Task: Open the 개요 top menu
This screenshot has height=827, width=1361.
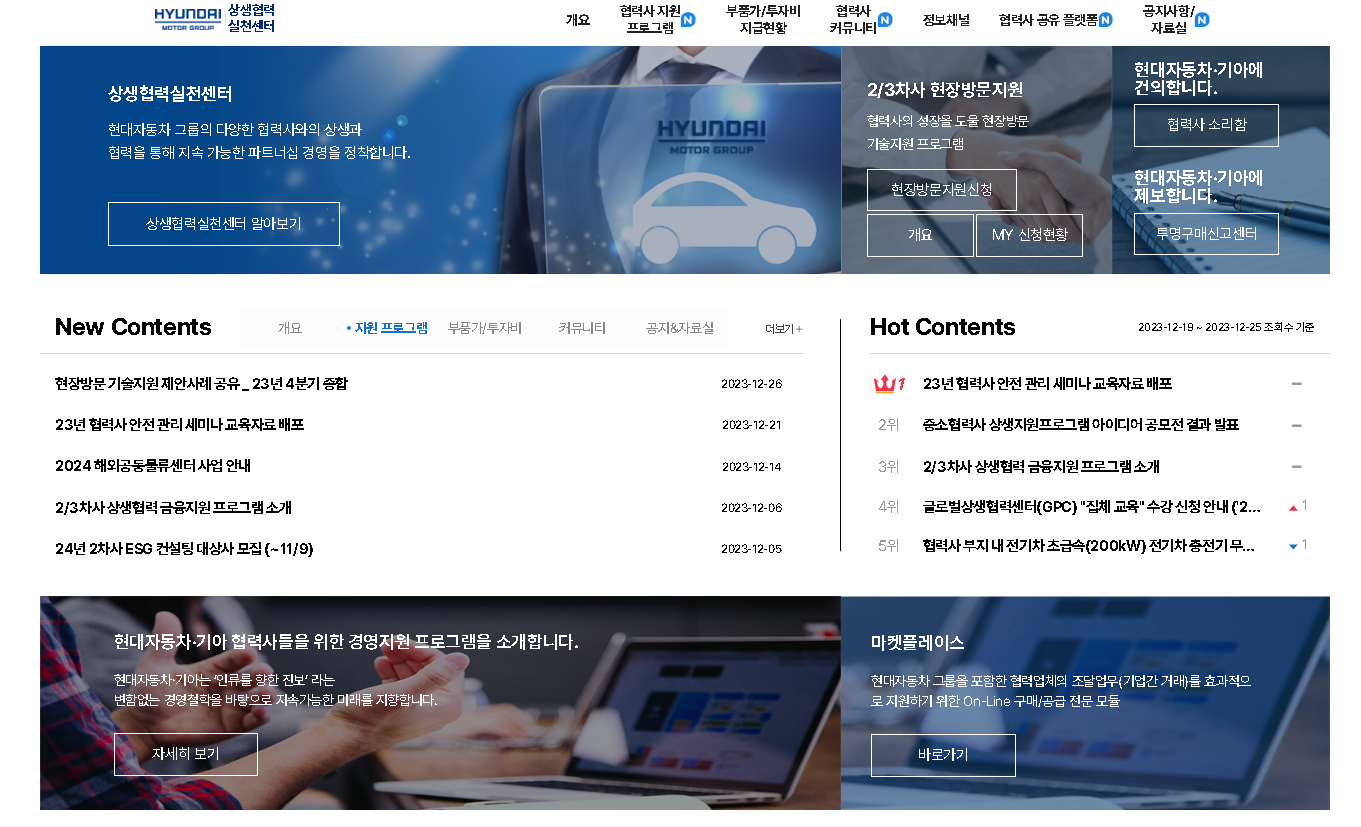Action: 578,20
